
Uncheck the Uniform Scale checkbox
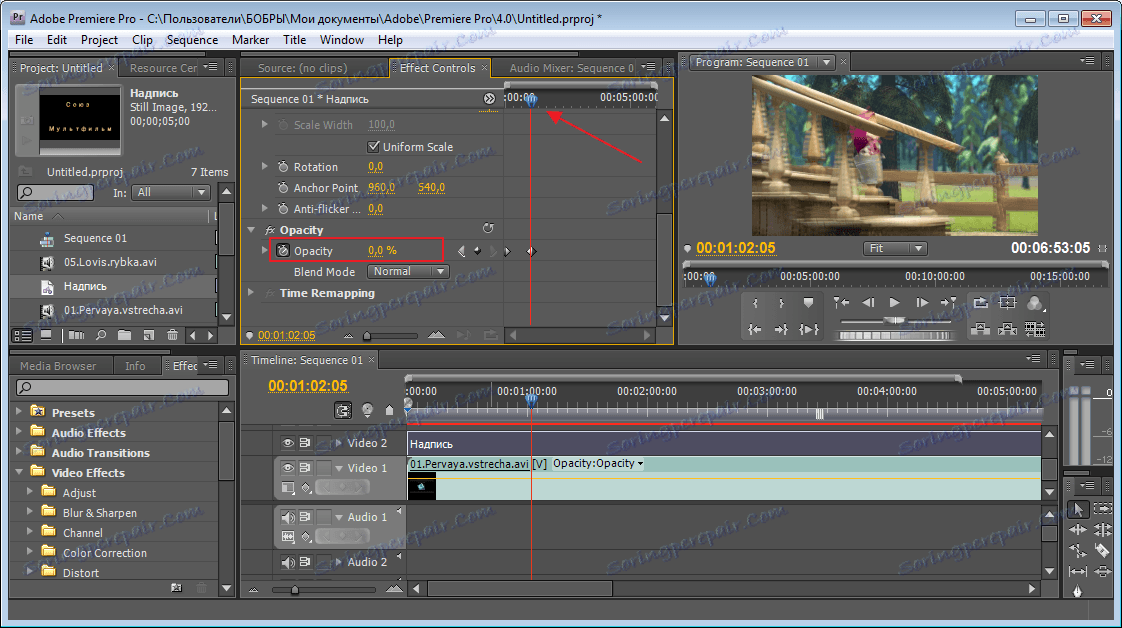(x=374, y=147)
